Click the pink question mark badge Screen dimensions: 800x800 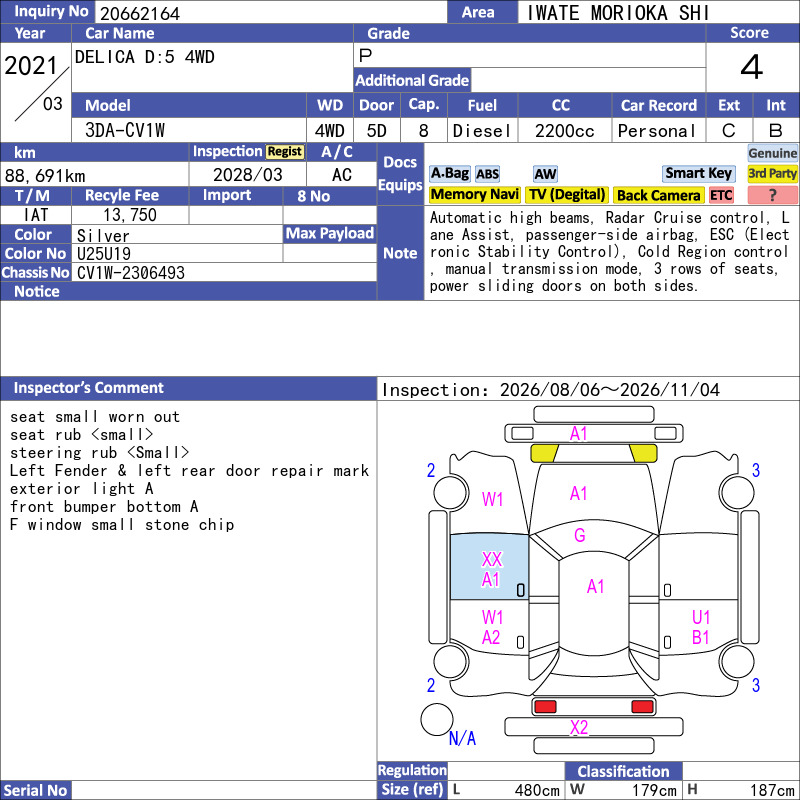(772, 195)
